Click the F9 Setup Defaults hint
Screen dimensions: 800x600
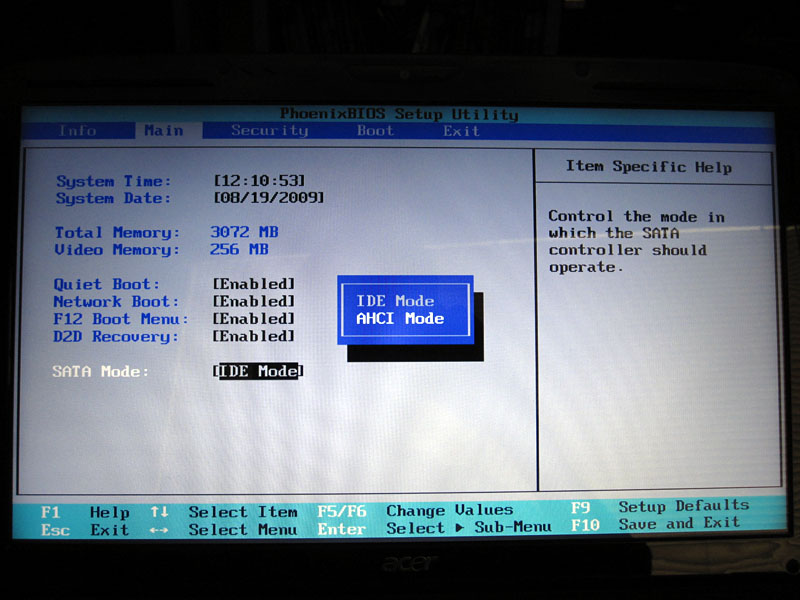tap(660, 507)
